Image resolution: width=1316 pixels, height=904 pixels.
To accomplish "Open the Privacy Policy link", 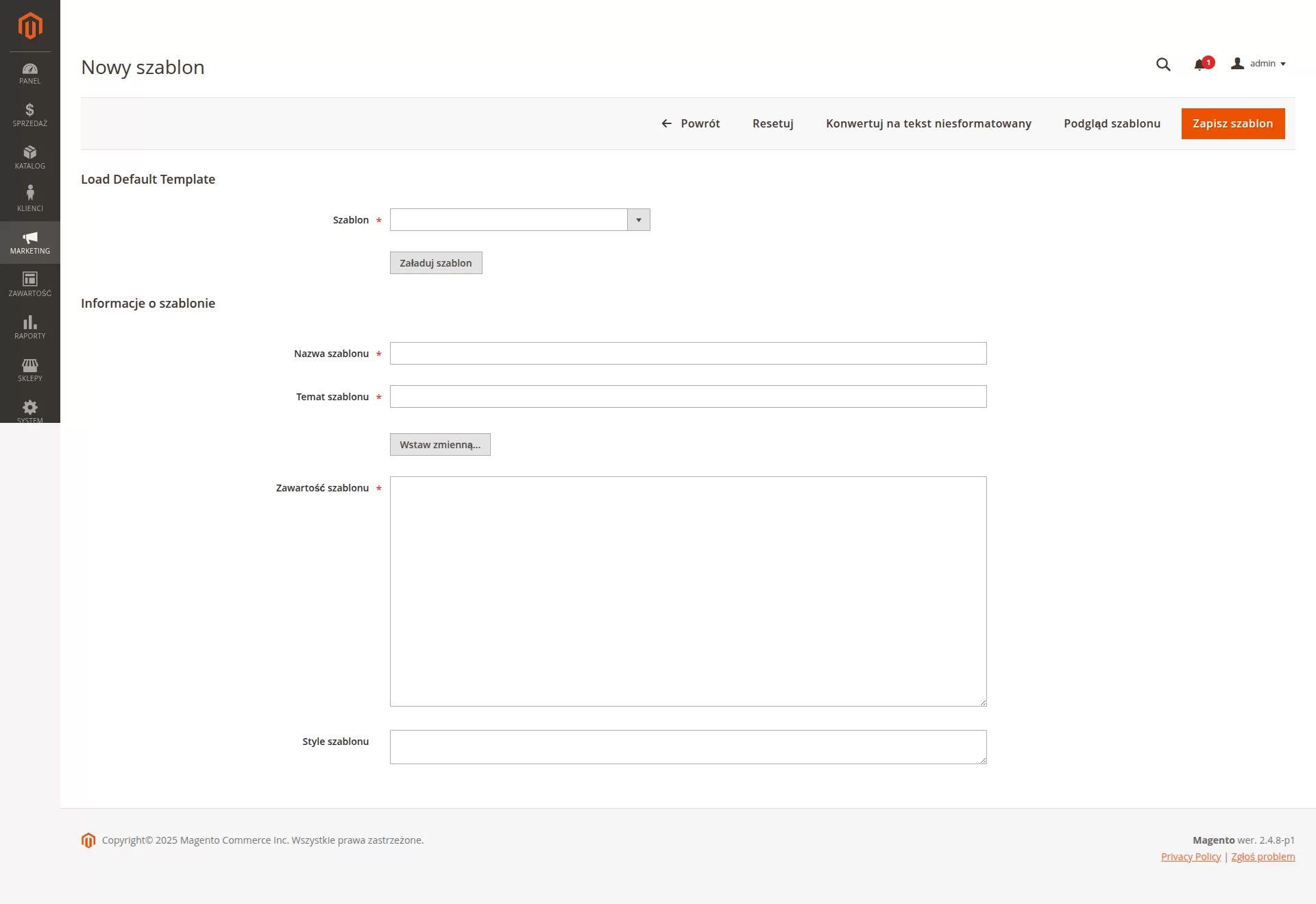I will [1191, 857].
